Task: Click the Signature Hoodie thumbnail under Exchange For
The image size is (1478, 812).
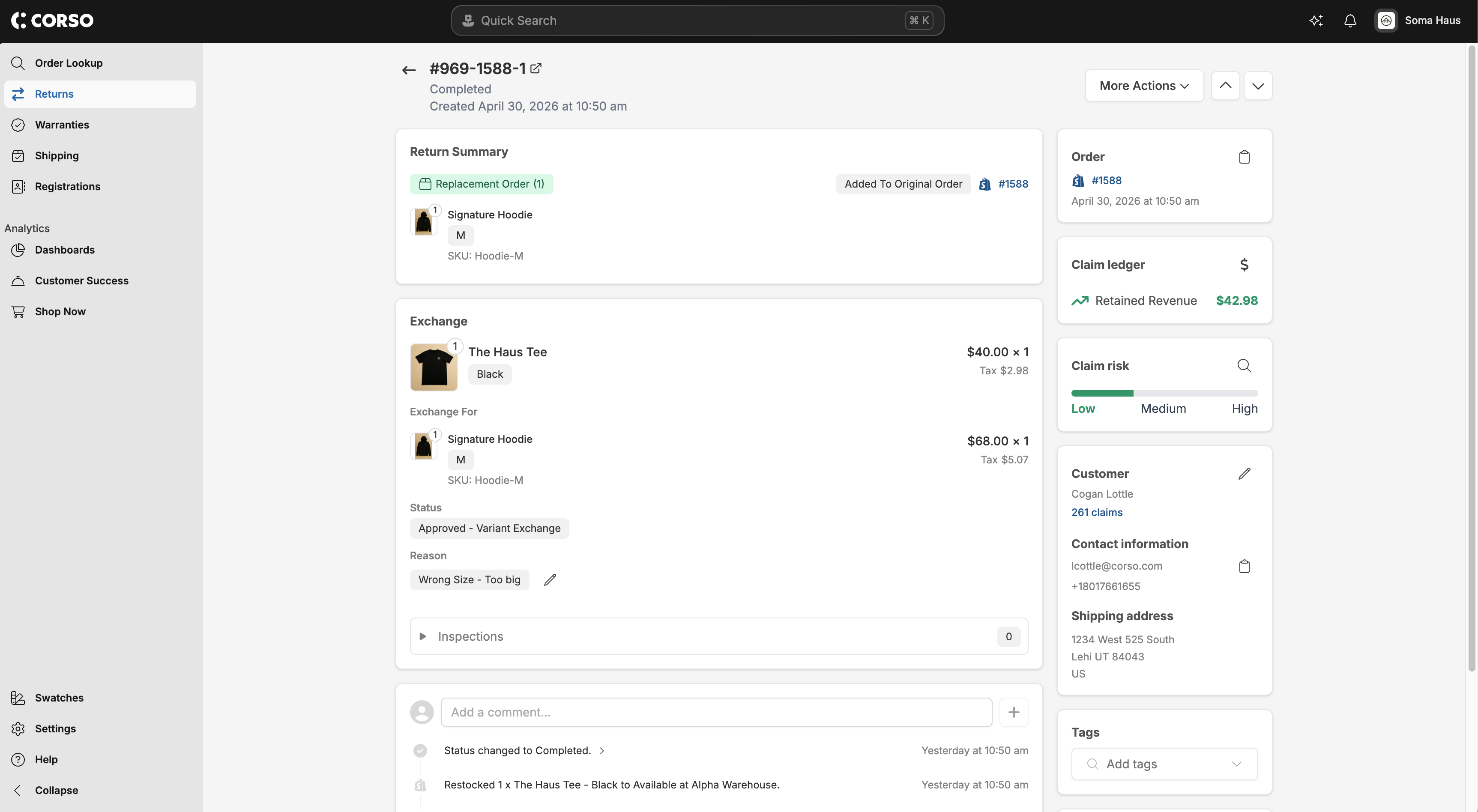Action: point(423,445)
